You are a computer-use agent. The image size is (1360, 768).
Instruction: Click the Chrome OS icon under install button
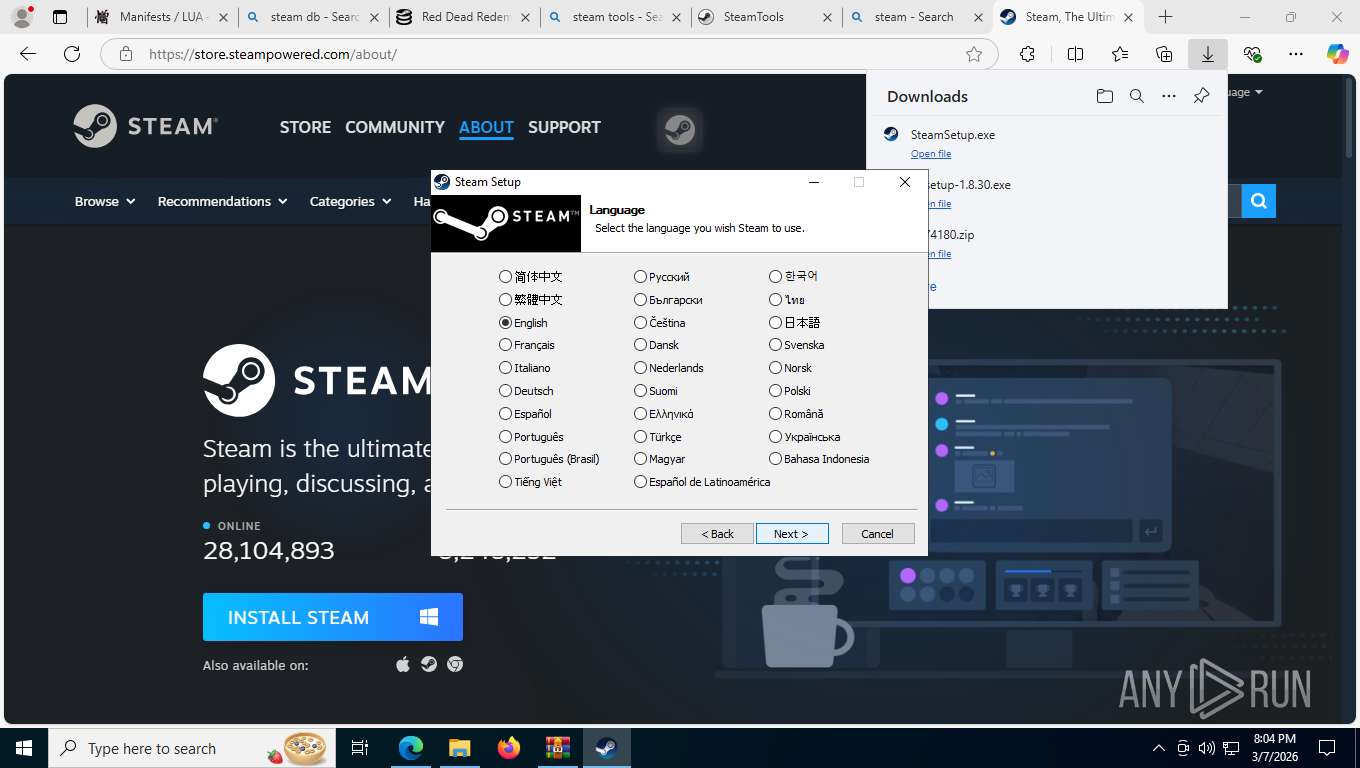click(455, 664)
